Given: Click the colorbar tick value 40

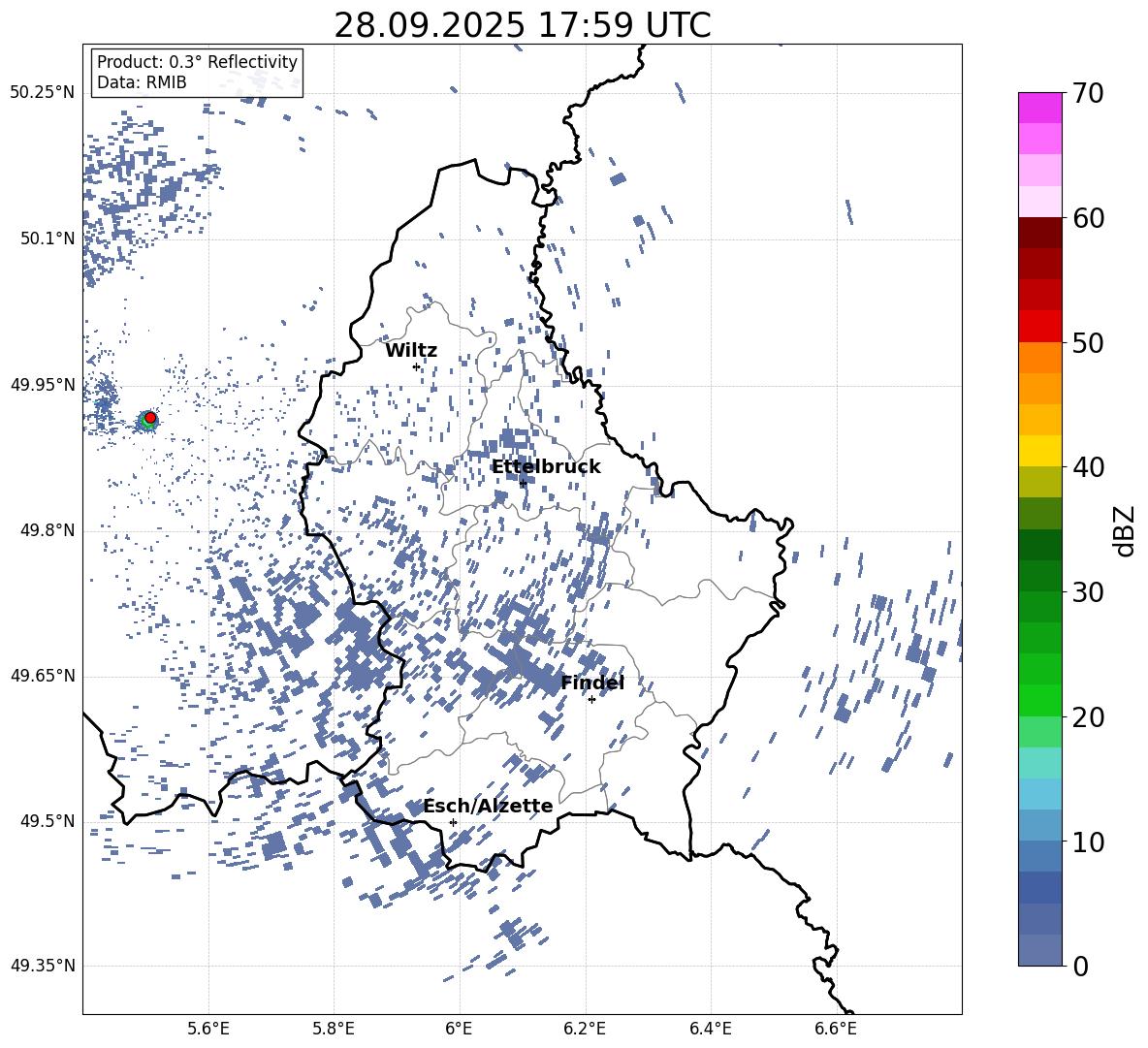Looking at the screenshot, I should [1088, 467].
